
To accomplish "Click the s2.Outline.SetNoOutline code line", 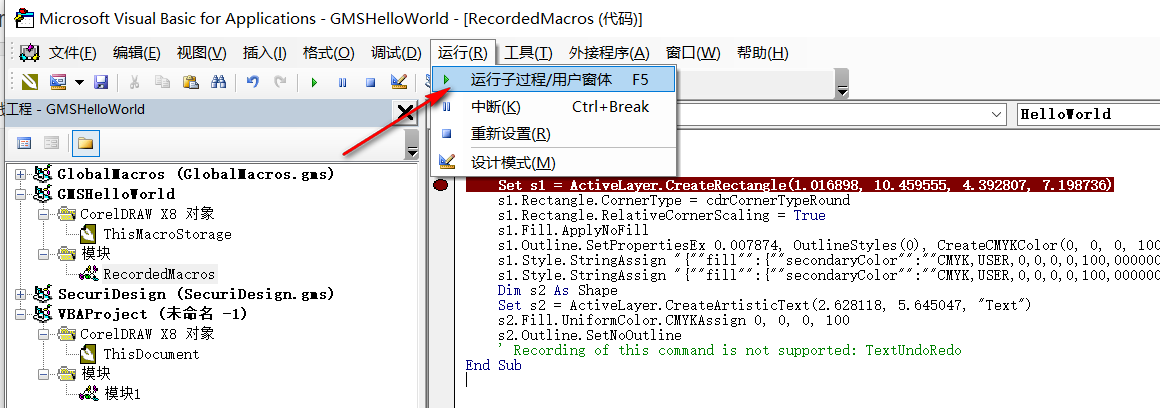I will tap(590, 335).
